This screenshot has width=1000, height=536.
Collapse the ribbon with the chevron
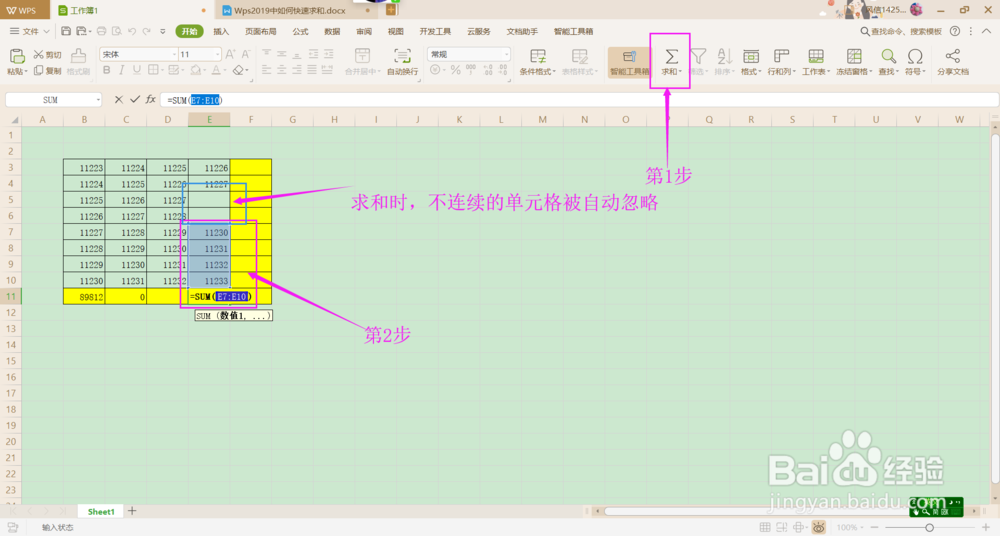click(x=987, y=31)
